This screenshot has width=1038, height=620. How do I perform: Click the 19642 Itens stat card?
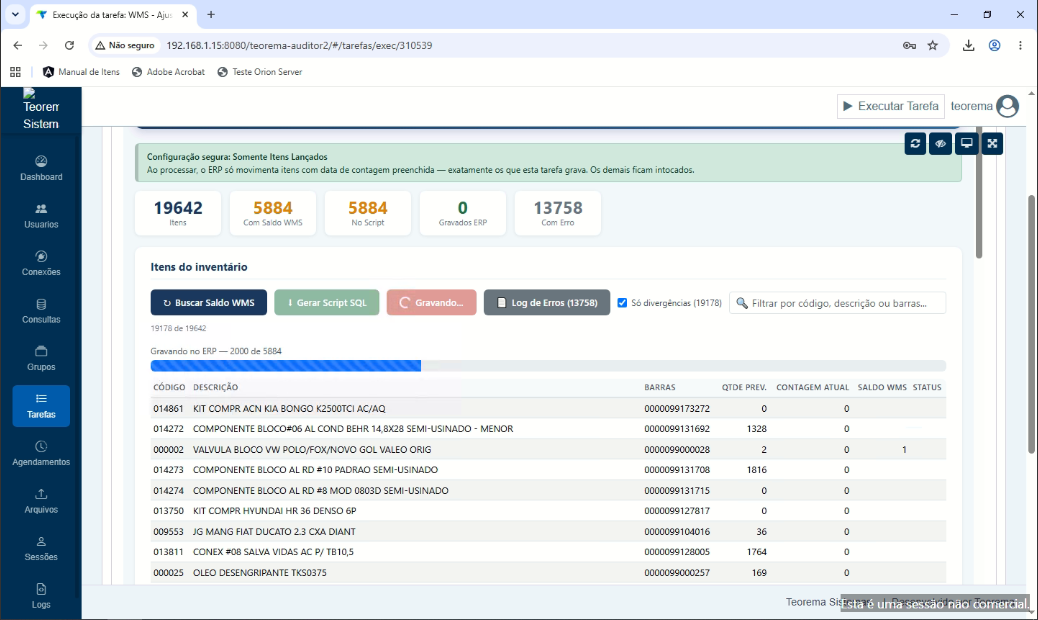(x=178, y=213)
